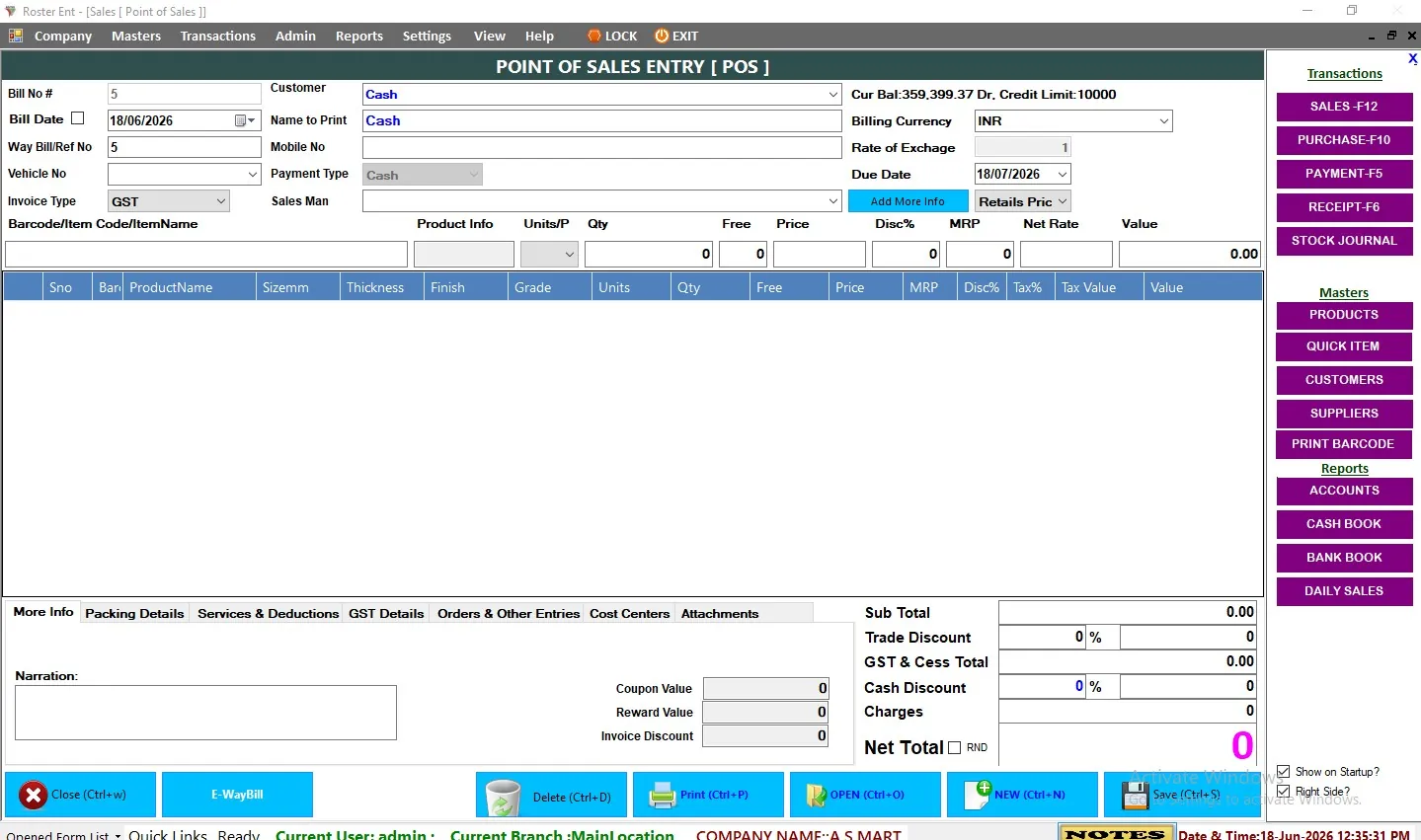Toggle the Right Side checkbox
Image resolution: width=1421 pixels, height=840 pixels.
coord(1284,792)
